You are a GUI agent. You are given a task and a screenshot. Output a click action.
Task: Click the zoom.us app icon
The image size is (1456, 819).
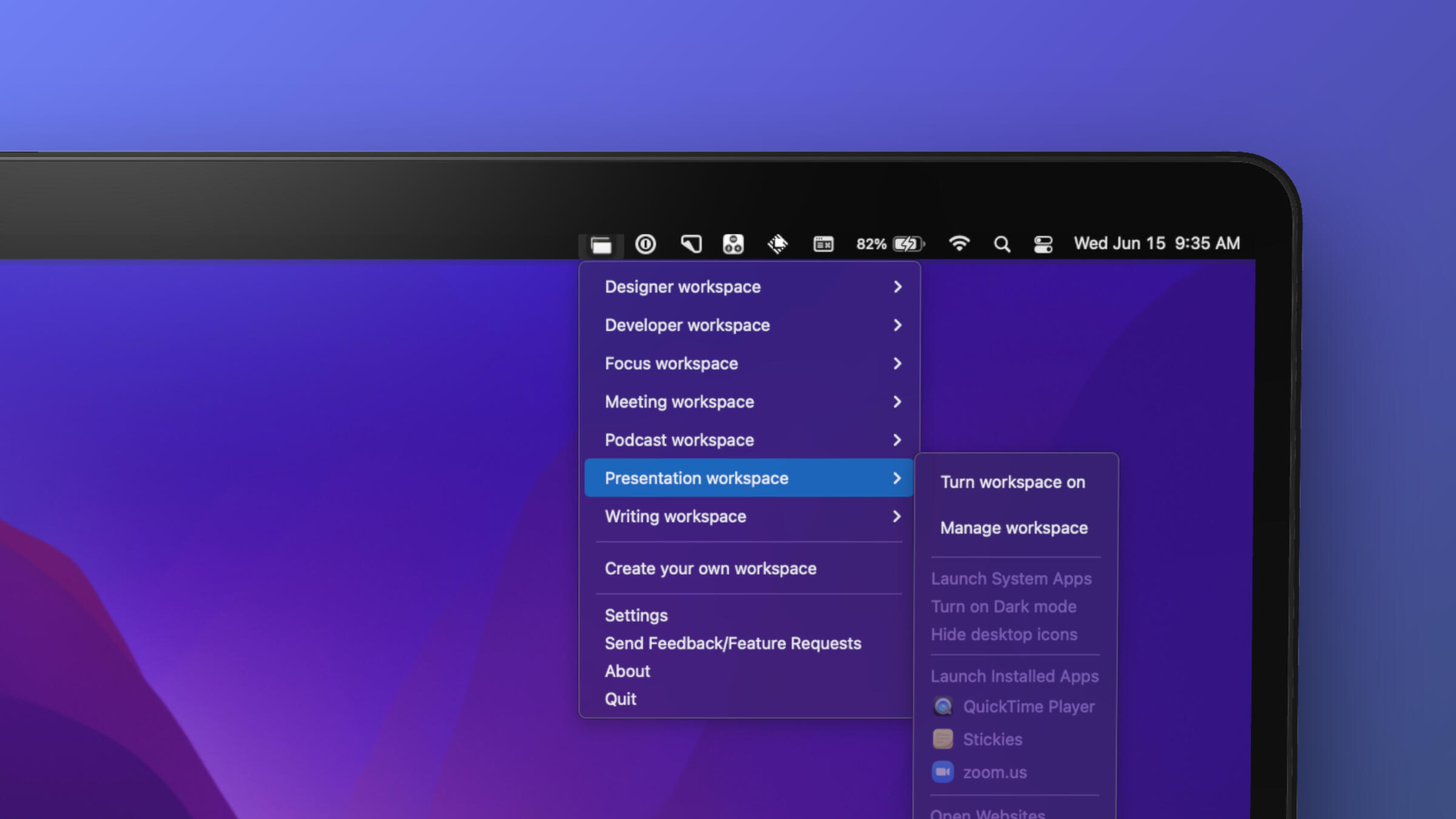point(943,772)
